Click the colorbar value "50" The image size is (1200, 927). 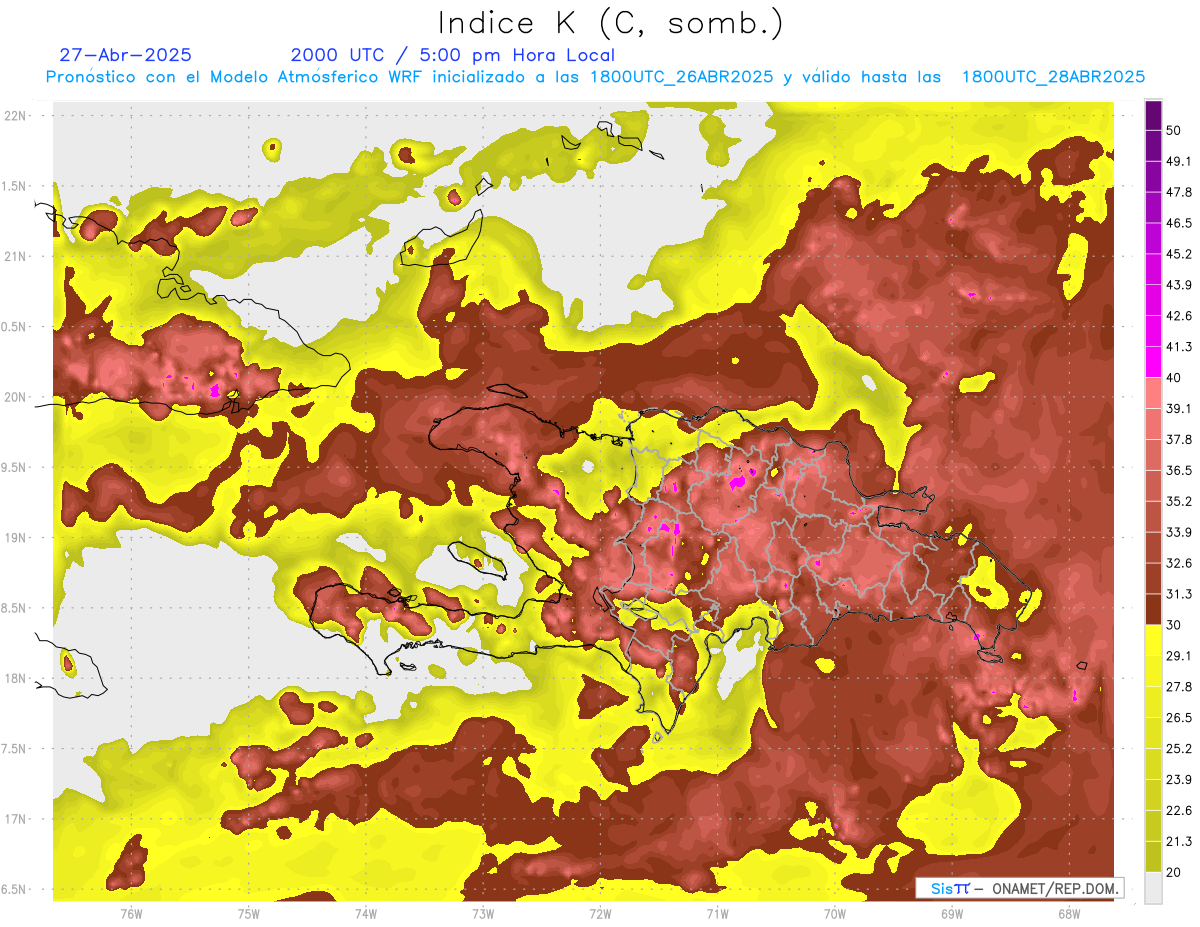pos(1174,130)
